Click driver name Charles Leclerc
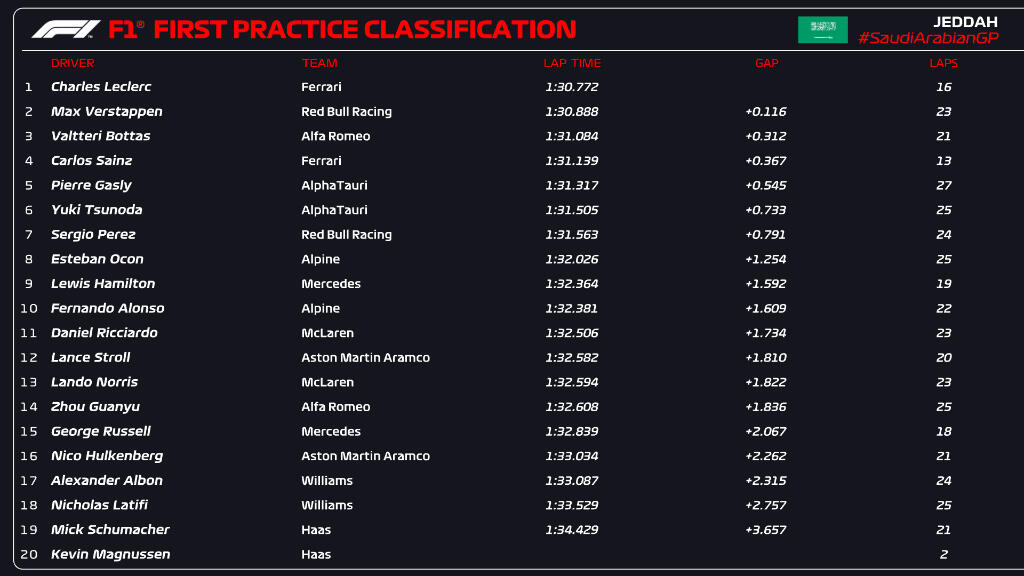Screen dimensions: 1024x576 click(x=101, y=87)
